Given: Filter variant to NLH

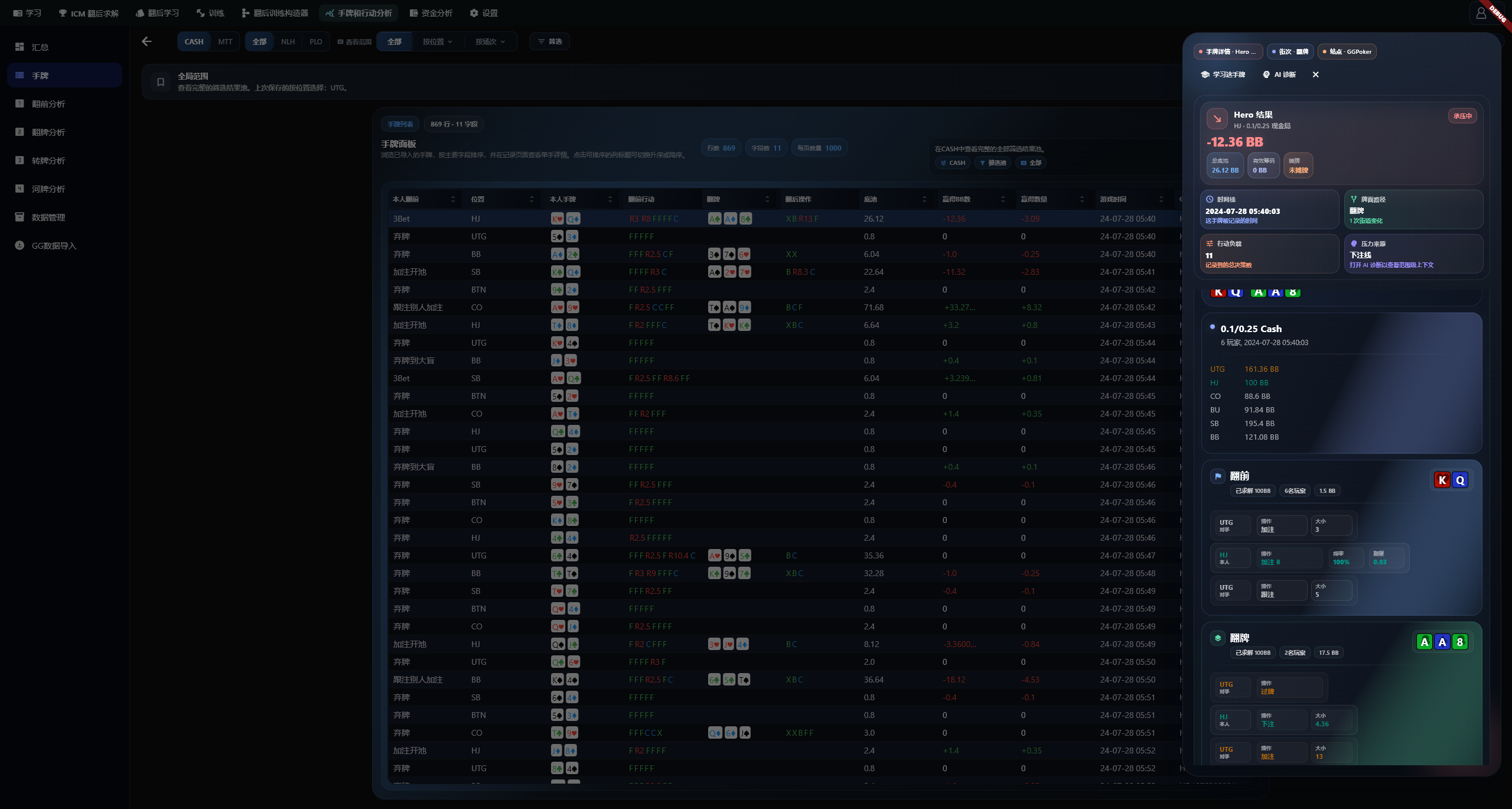Looking at the screenshot, I should [288, 41].
